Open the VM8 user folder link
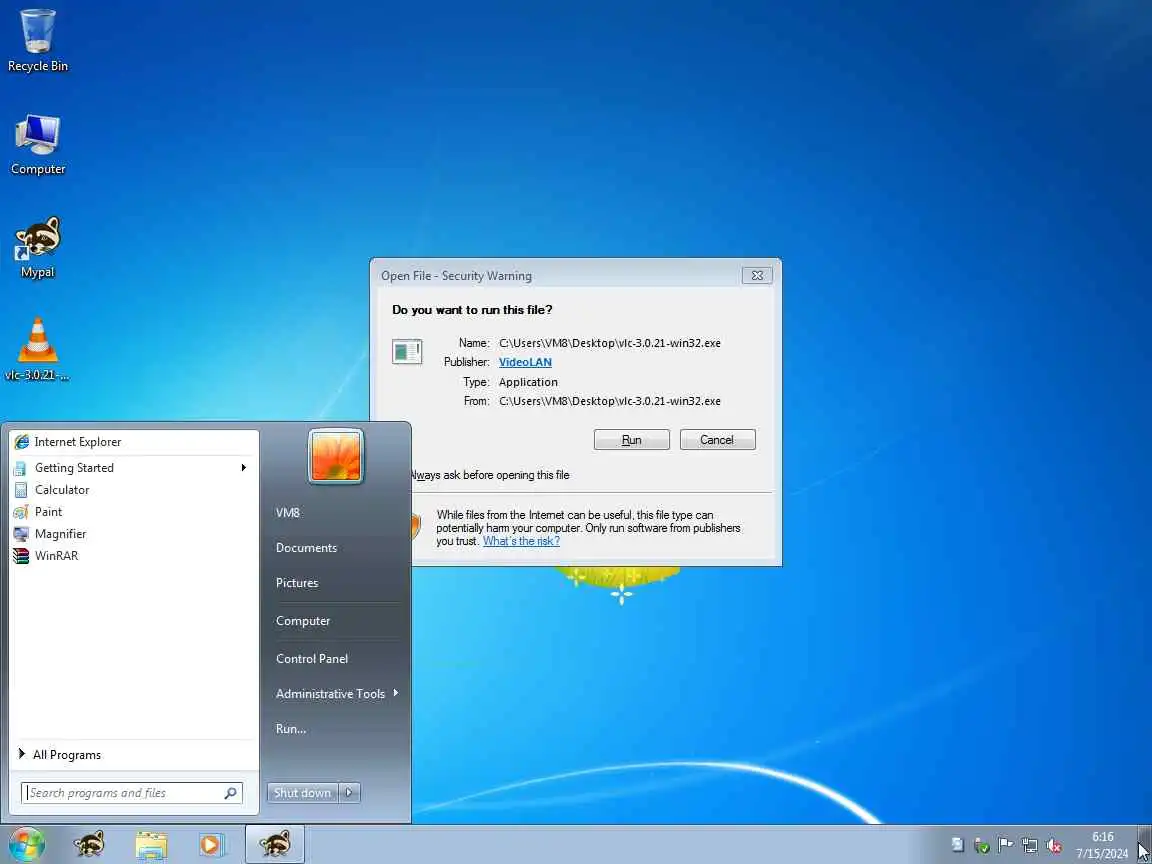This screenshot has width=1152, height=864. coord(288,512)
